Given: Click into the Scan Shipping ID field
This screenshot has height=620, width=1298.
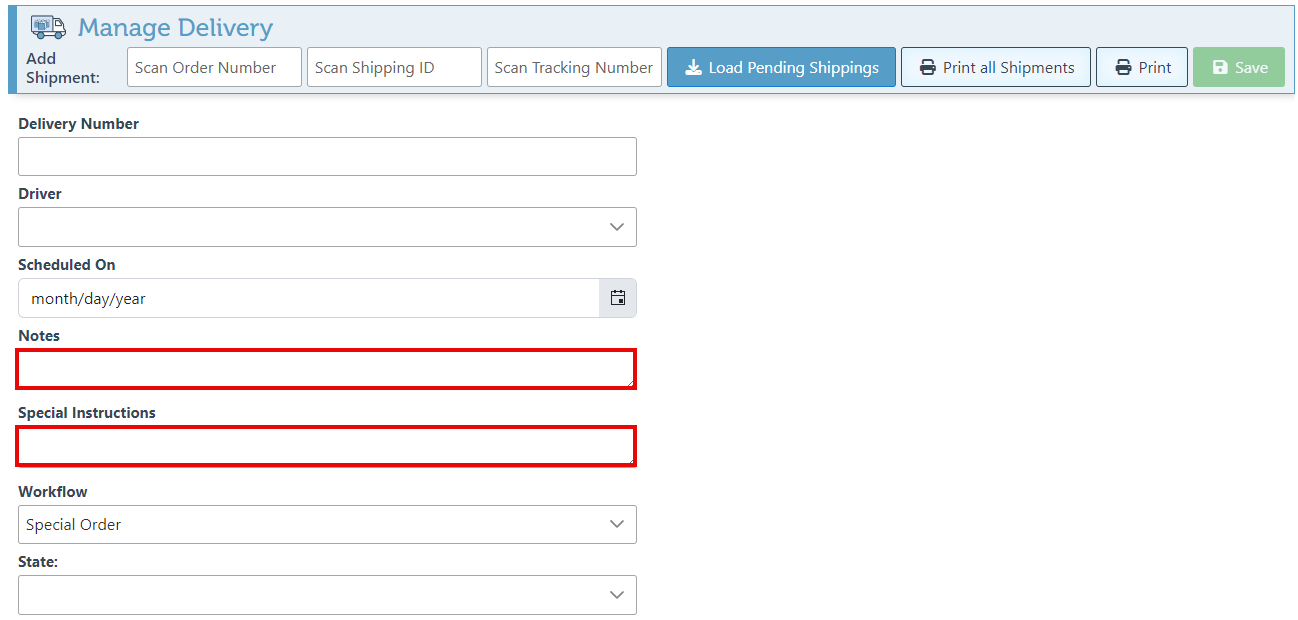Looking at the screenshot, I should (394, 67).
